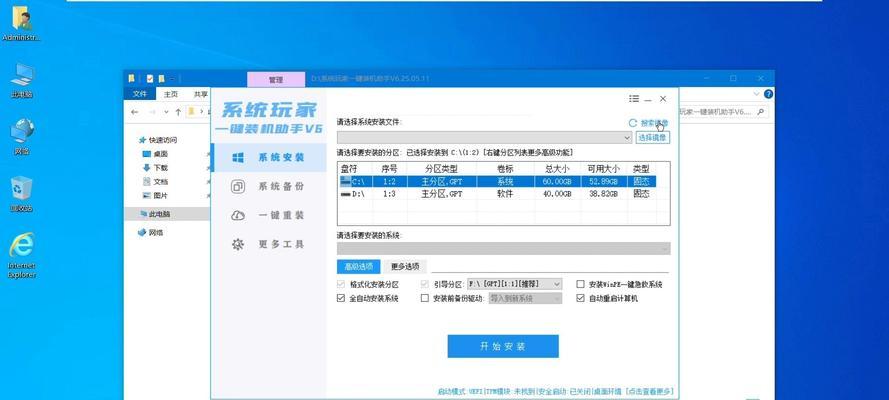889x400 pixels.
Task: Expand the Explorer ribbon chevron
Action: pos(756,94)
